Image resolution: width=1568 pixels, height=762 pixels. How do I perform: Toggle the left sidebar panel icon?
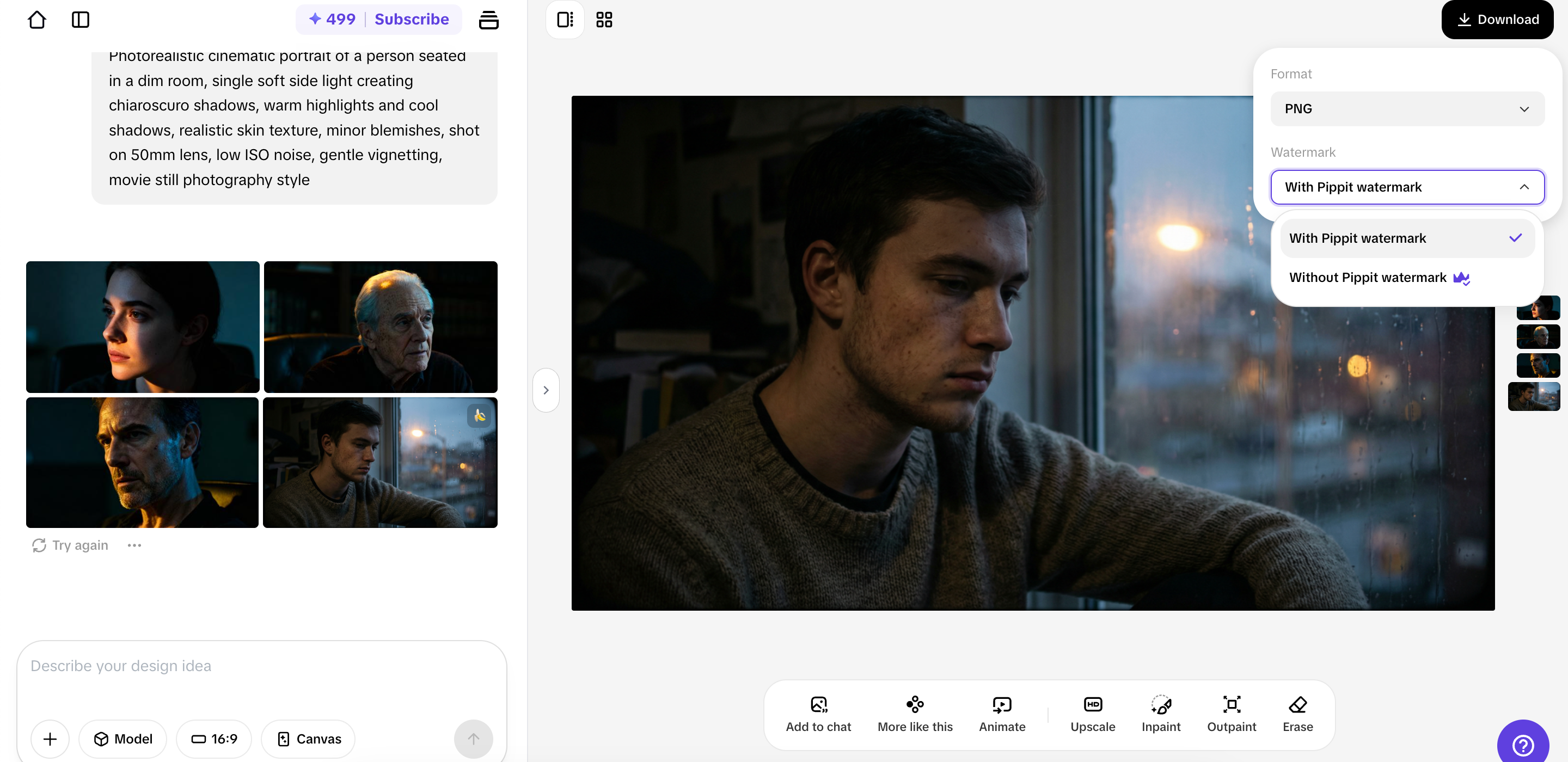[x=81, y=20]
